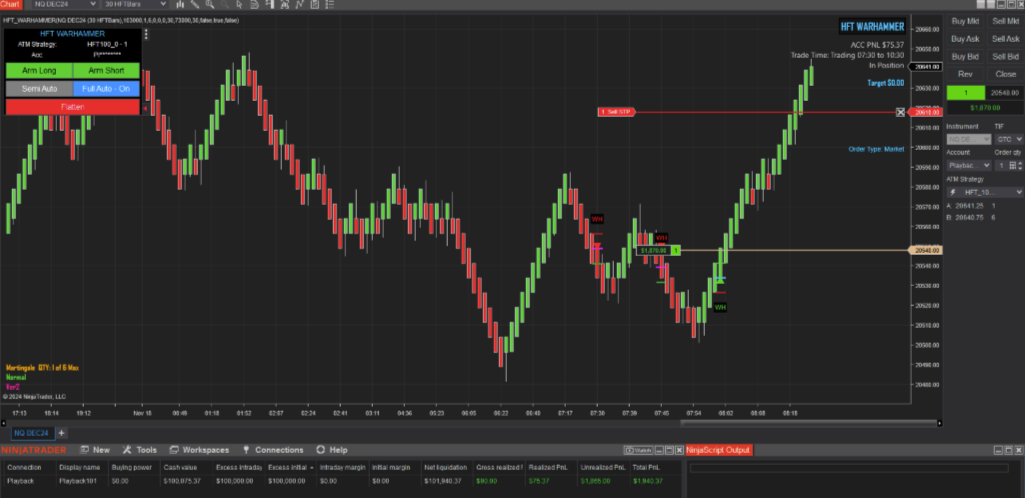The image size is (1025, 498).
Task: Open the 30 HFTBars interval dropdown
Action: tap(135, 4)
